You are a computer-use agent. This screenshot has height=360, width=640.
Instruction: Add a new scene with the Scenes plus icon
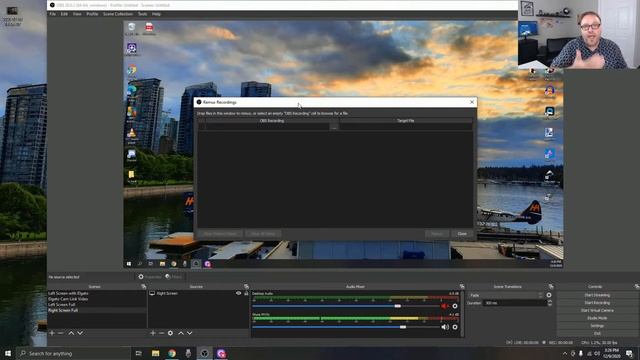coord(52,333)
